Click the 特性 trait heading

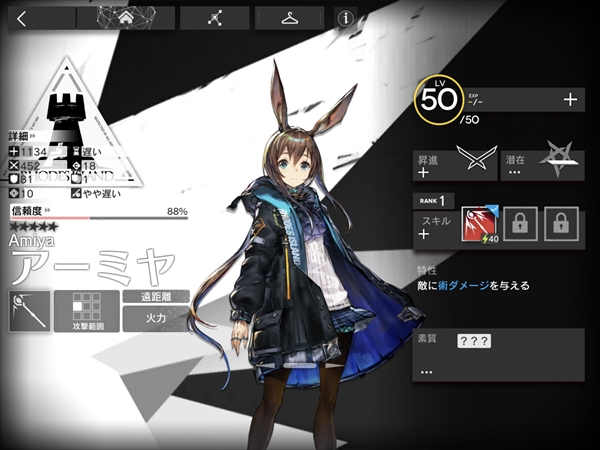(x=427, y=270)
